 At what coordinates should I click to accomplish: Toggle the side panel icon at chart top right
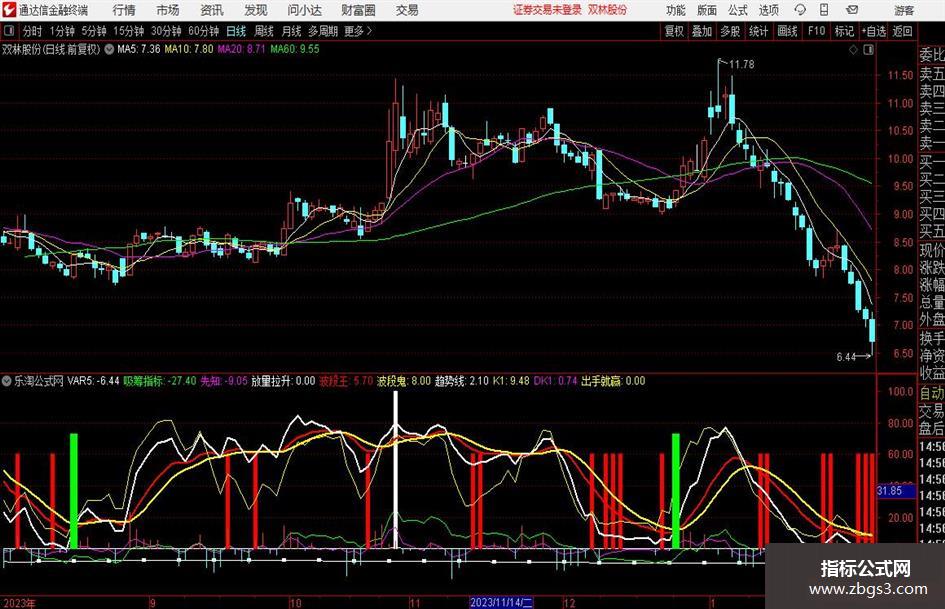tap(868, 50)
